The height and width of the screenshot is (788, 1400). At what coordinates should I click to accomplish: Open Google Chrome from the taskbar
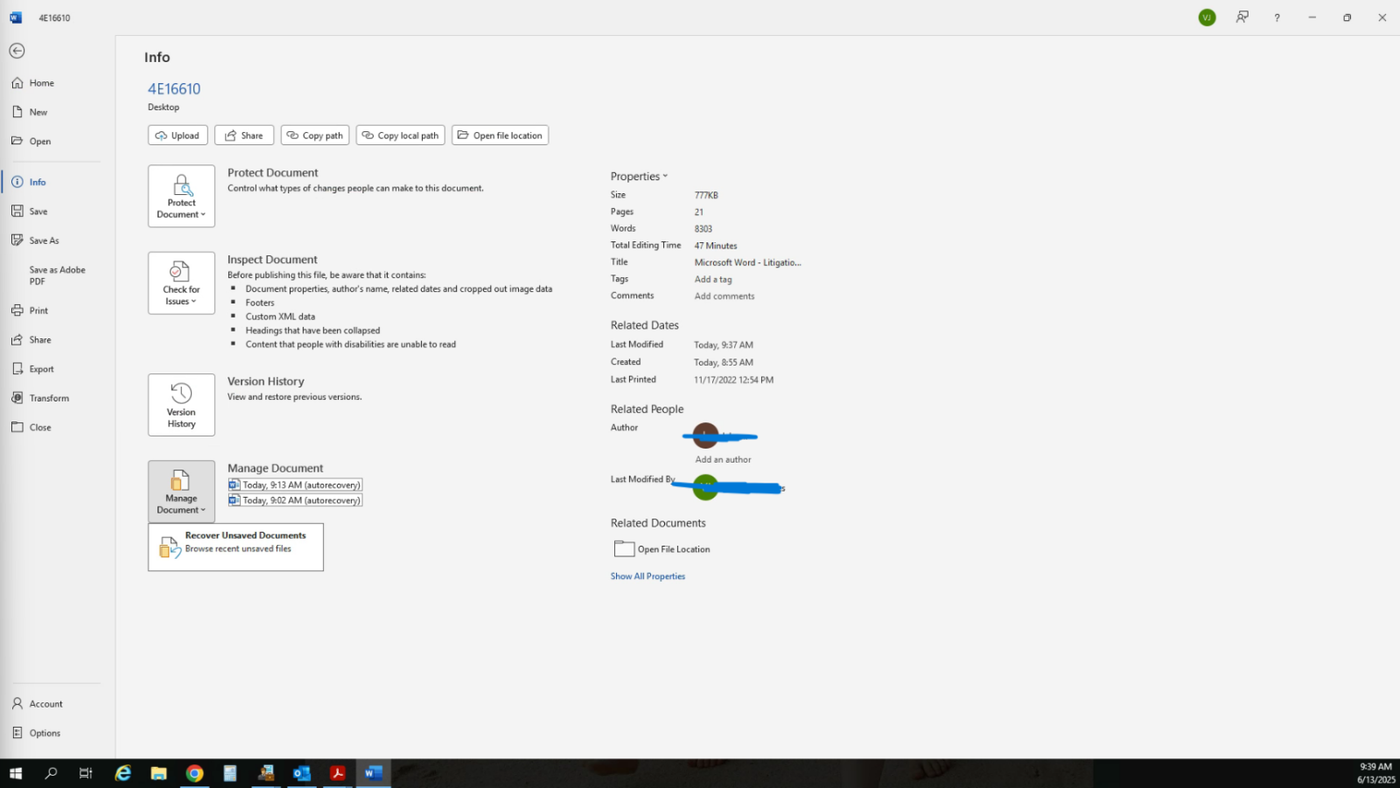pyautogui.click(x=194, y=773)
